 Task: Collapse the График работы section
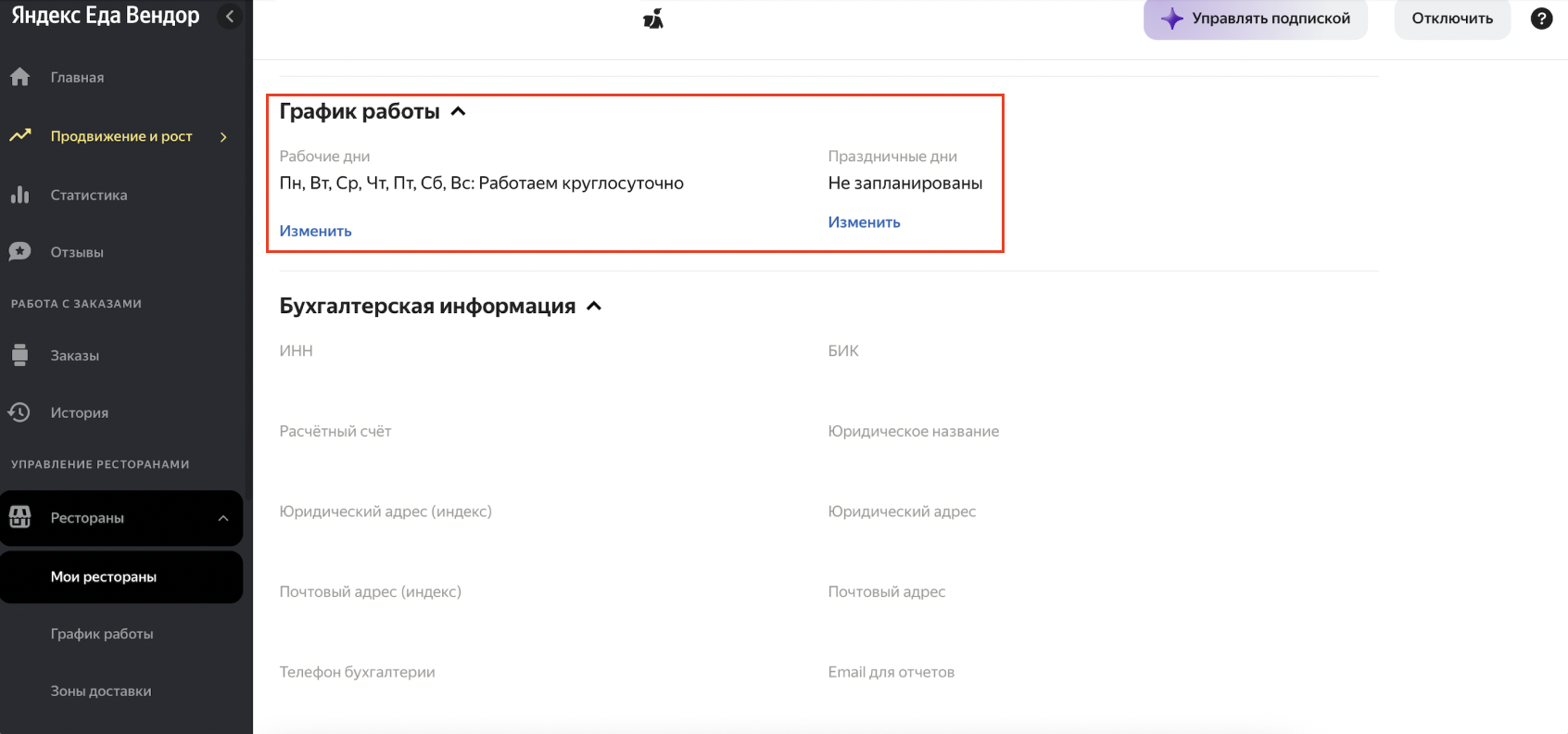click(x=458, y=111)
